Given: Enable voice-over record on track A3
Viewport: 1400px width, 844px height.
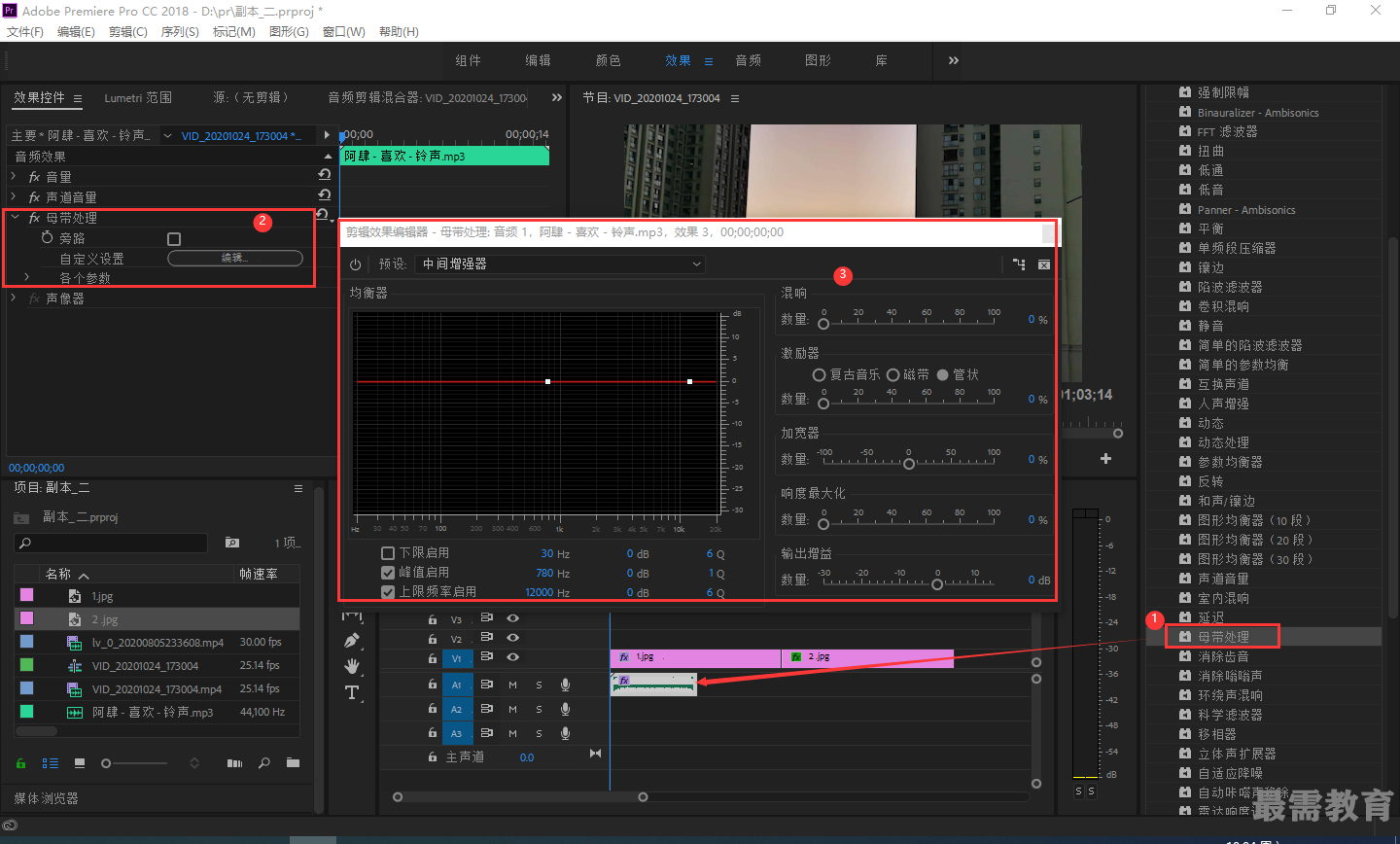Looking at the screenshot, I should click(565, 733).
